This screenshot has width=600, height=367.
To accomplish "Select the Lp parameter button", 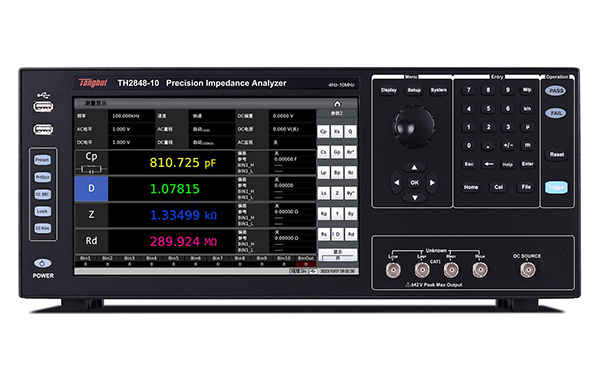I will 323,173.
